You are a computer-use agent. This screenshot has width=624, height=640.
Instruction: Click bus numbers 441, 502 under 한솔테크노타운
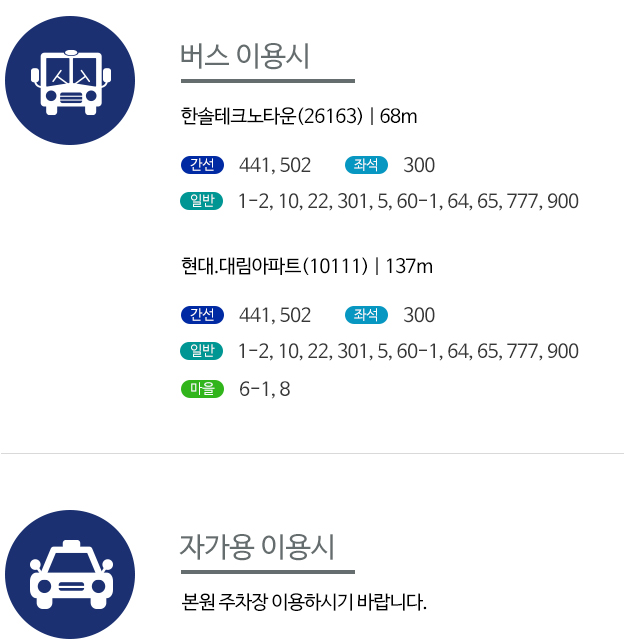(x=275, y=165)
